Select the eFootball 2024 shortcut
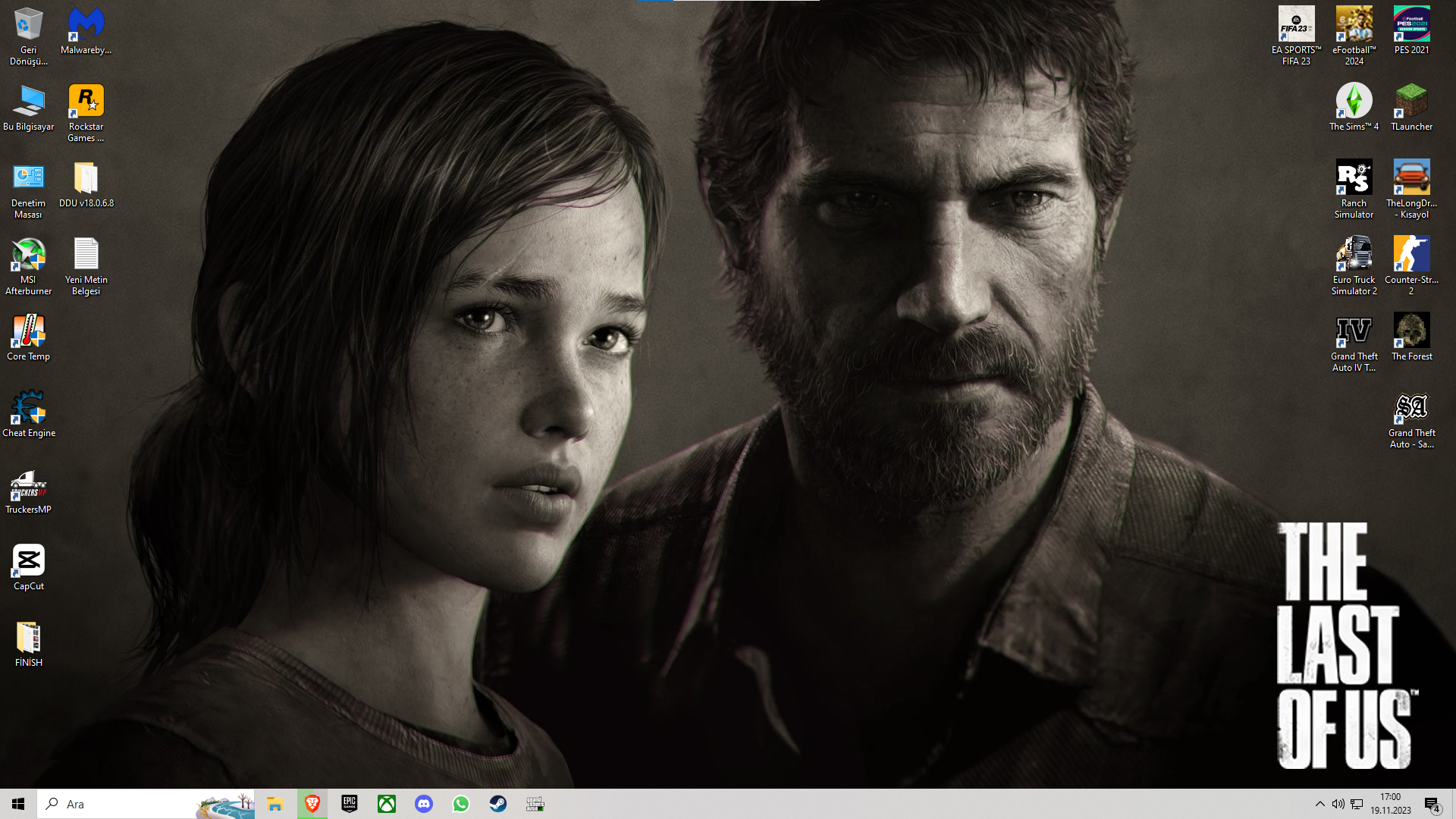The image size is (1456, 819). coord(1354,36)
